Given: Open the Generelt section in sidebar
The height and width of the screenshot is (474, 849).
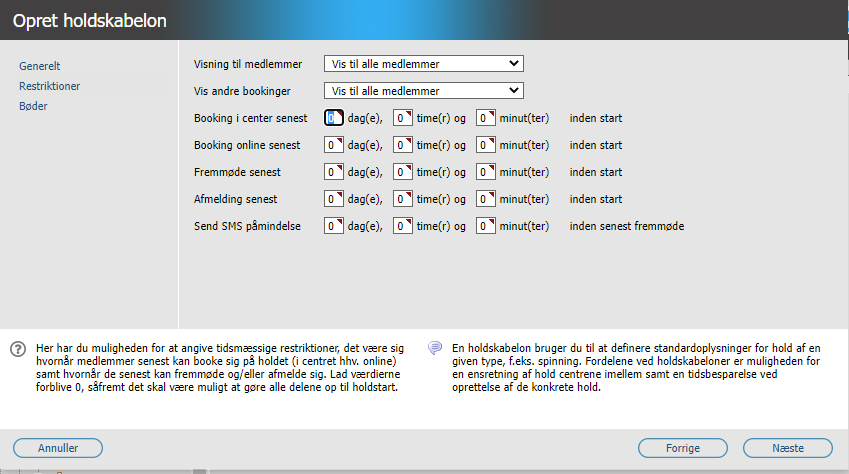Looking at the screenshot, I should click(40, 66).
